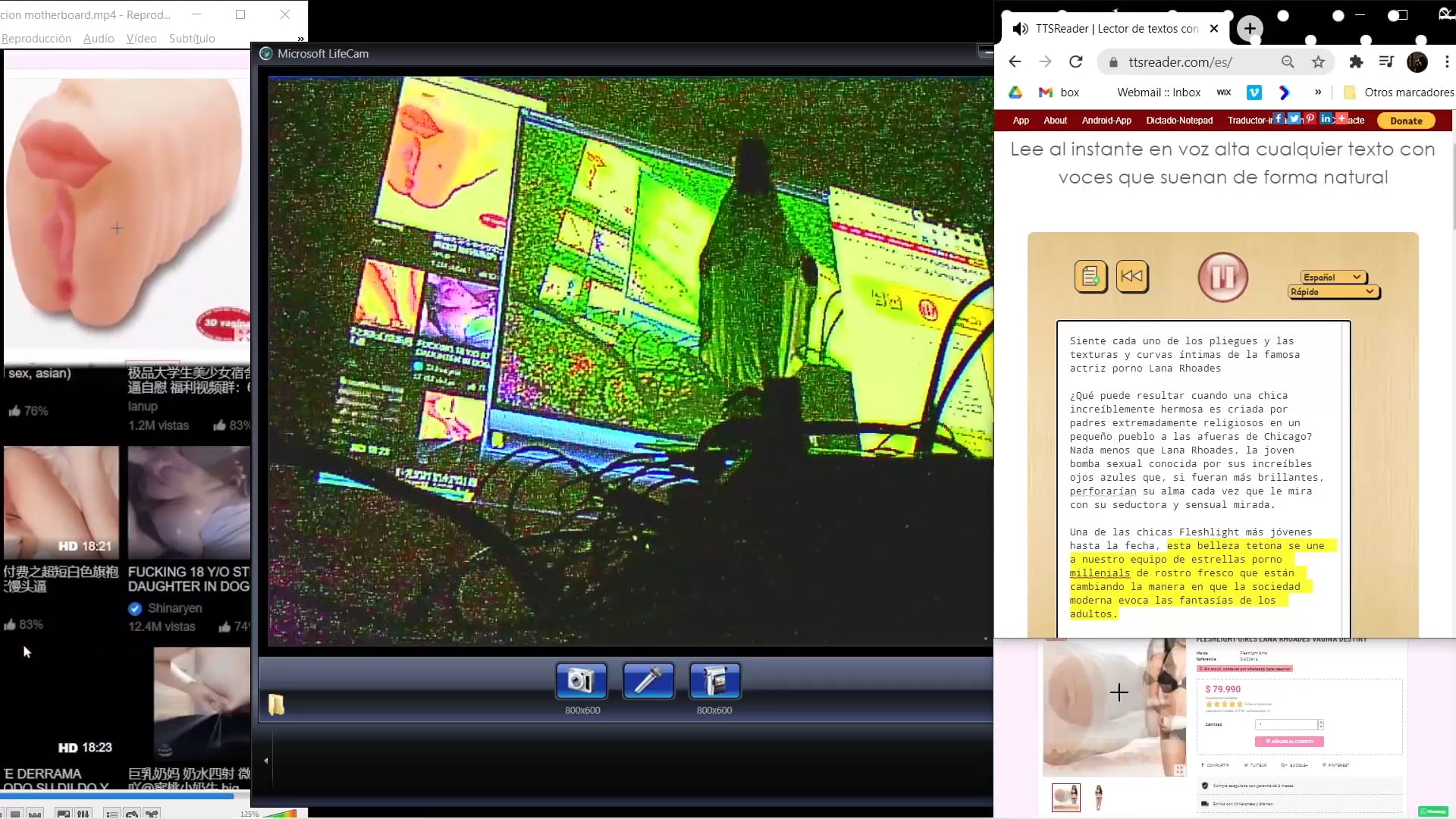Click the Pinterest share link on store page

1335,765
